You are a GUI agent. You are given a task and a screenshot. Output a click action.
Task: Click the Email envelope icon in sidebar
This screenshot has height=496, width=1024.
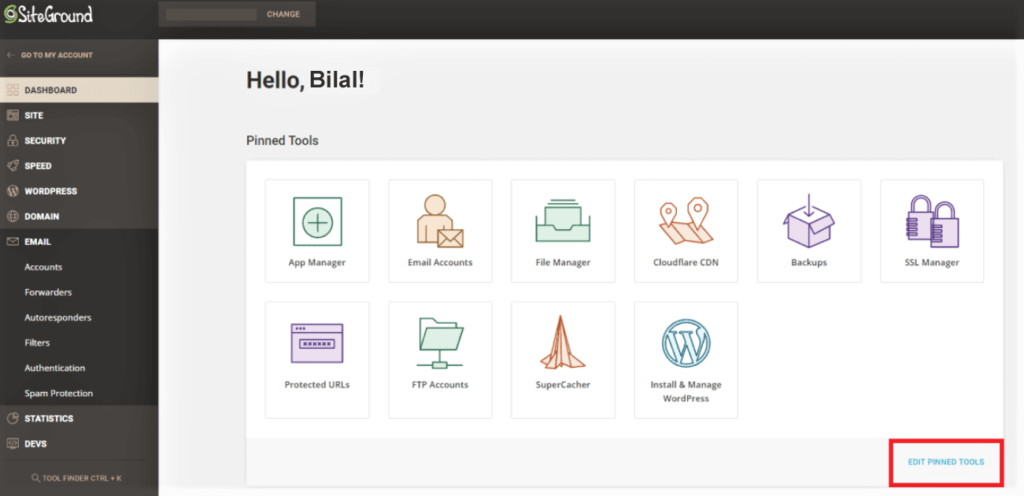point(12,241)
